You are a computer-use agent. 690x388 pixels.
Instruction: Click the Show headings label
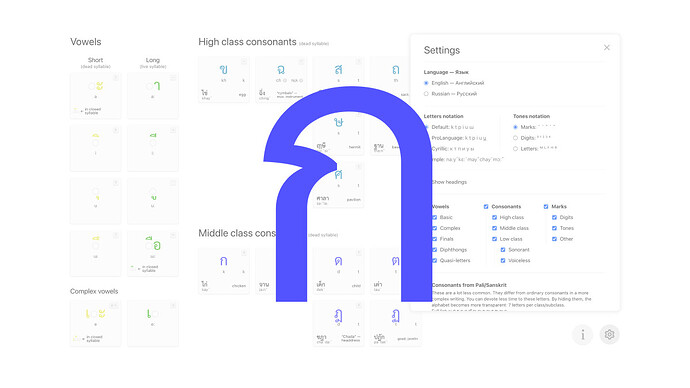click(449, 182)
